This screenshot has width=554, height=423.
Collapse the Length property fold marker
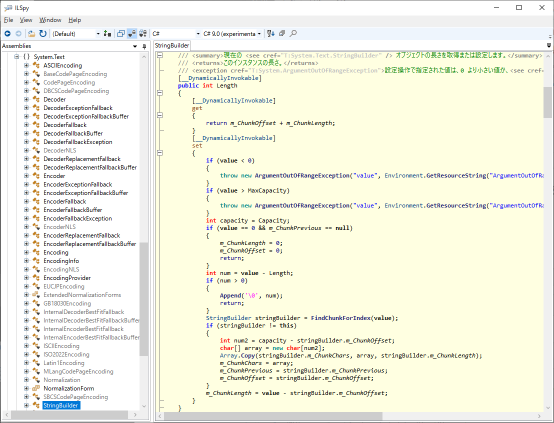pos(160,93)
